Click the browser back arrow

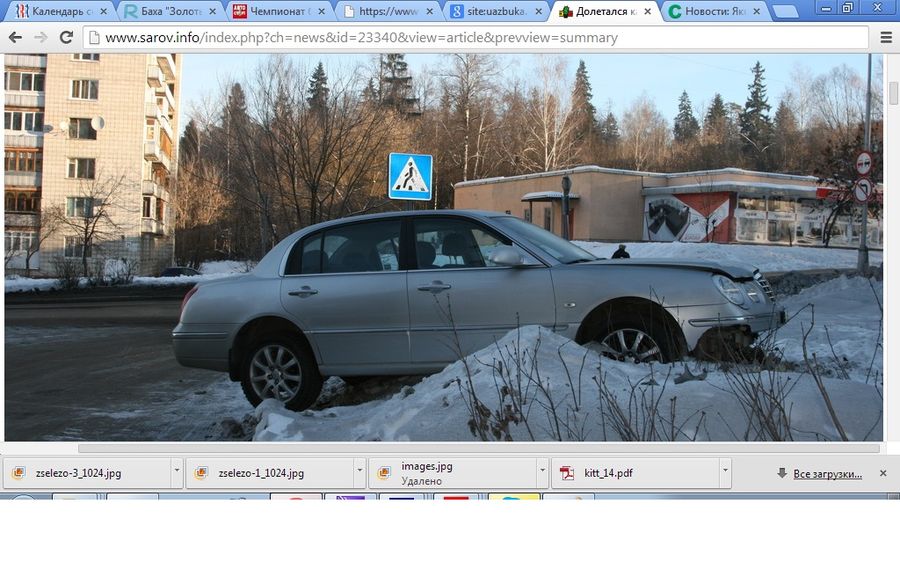(x=15, y=37)
